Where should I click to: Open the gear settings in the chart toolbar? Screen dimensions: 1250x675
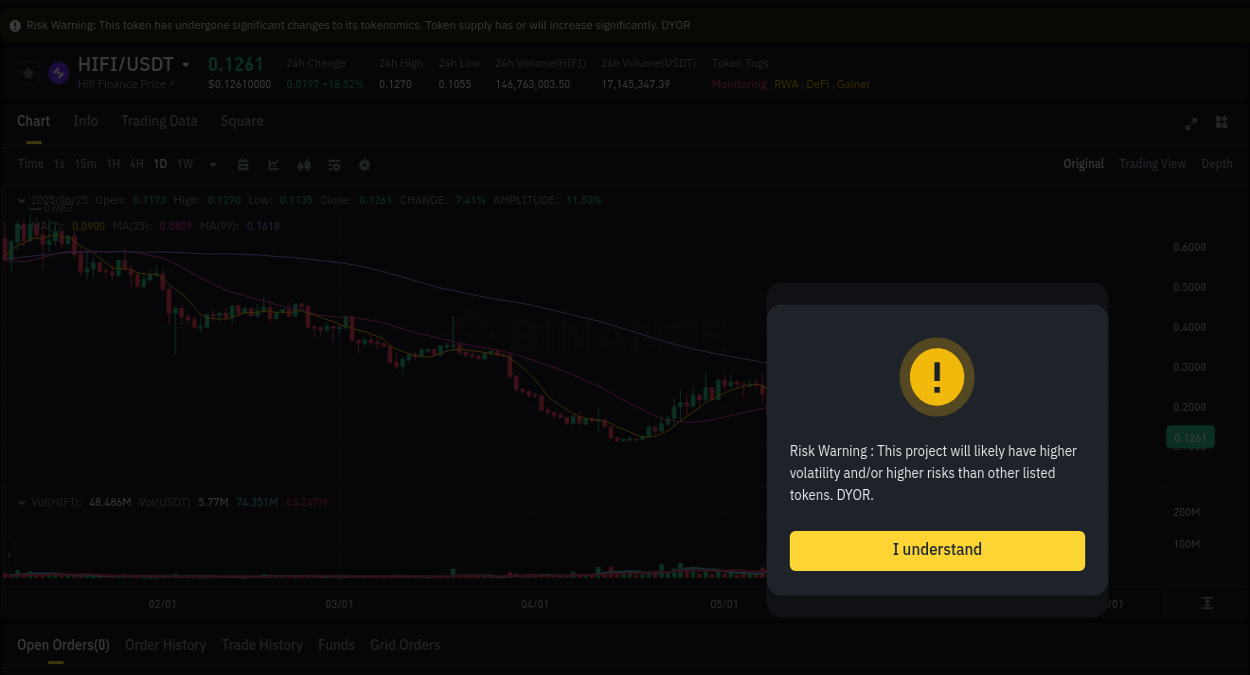pyautogui.click(x=364, y=164)
